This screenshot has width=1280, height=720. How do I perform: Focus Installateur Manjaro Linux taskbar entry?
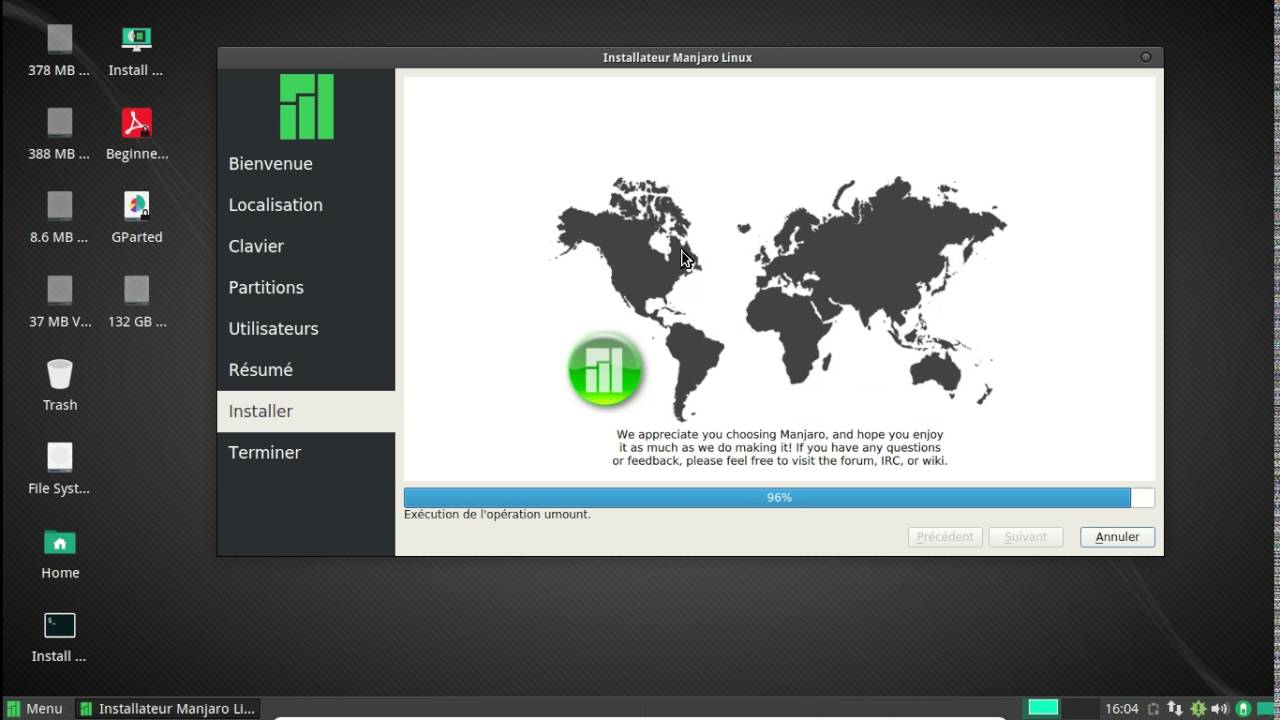pos(168,709)
